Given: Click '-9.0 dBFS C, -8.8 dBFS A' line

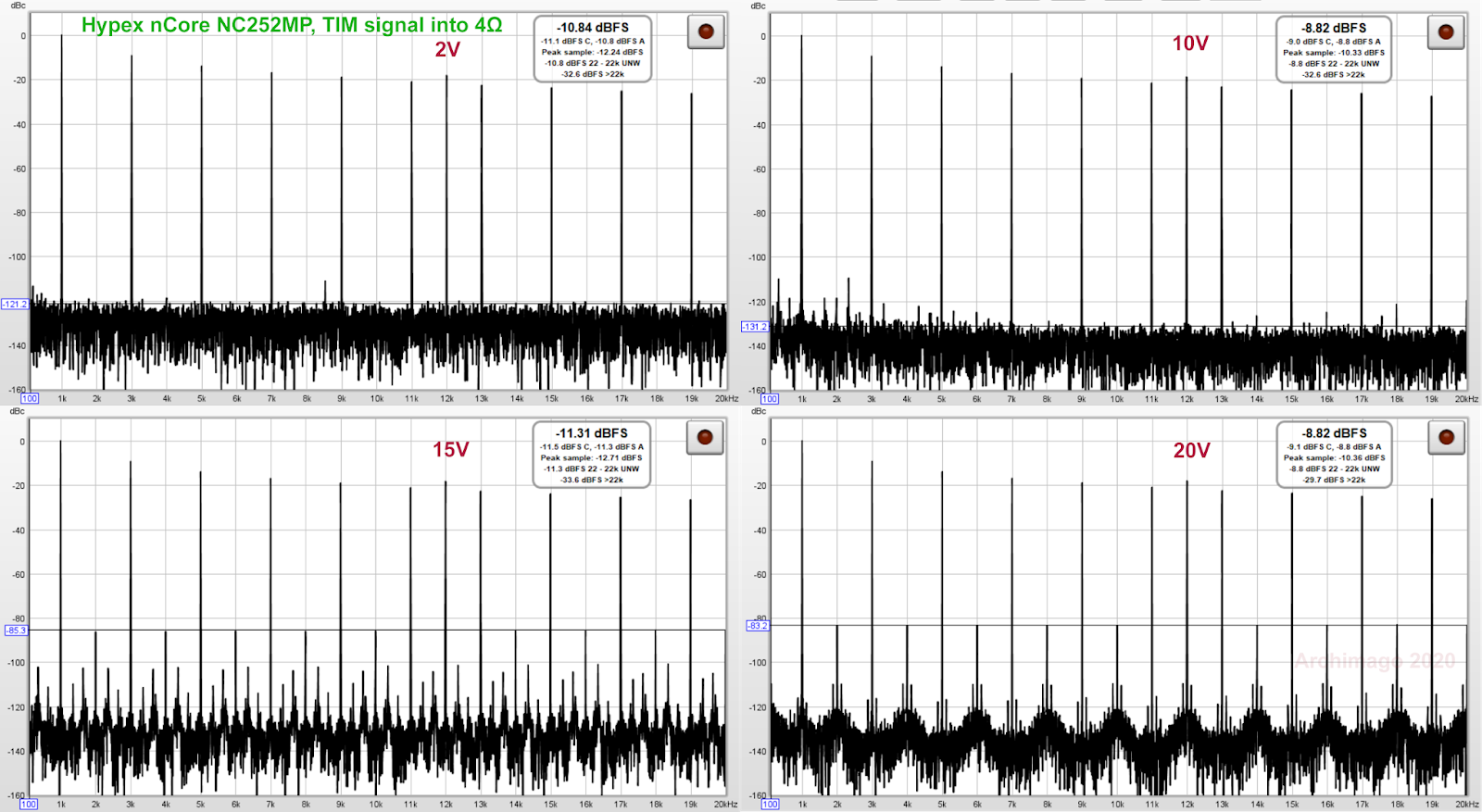Looking at the screenshot, I should (x=1334, y=42).
